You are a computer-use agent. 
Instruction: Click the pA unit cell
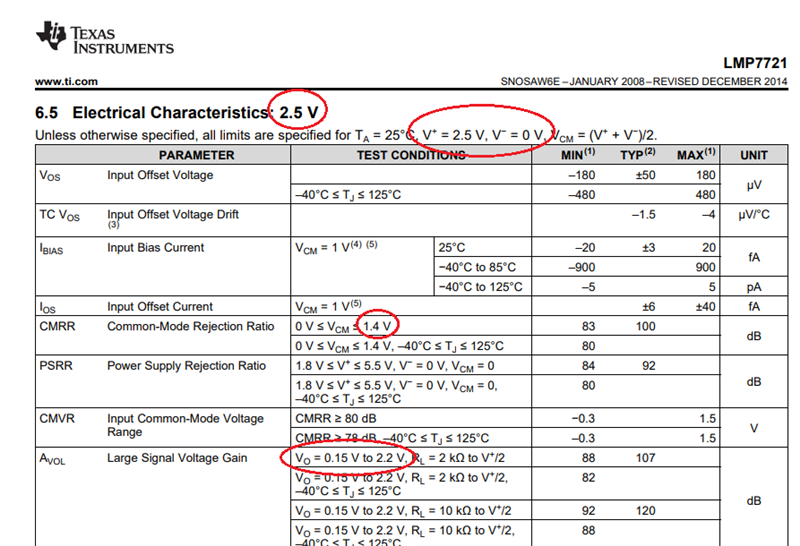754,287
